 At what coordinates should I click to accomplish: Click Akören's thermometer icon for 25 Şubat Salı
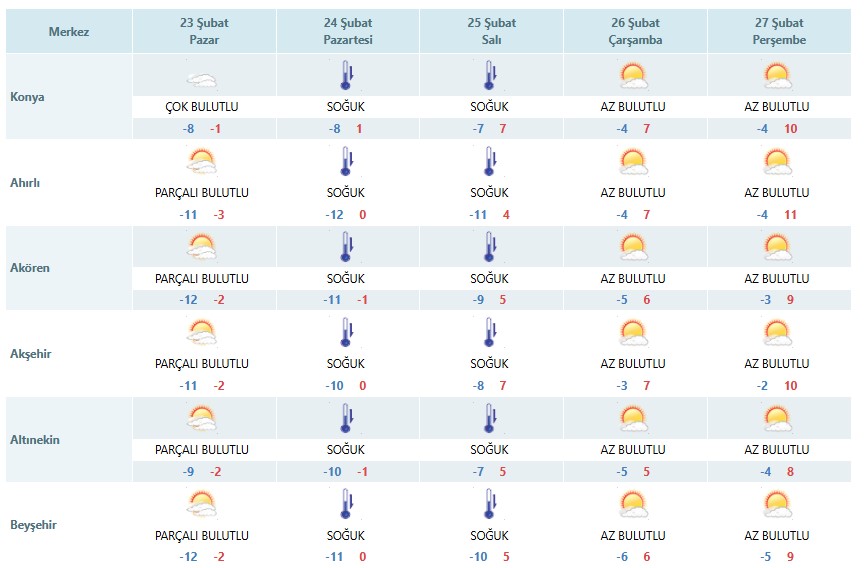tap(490, 247)
